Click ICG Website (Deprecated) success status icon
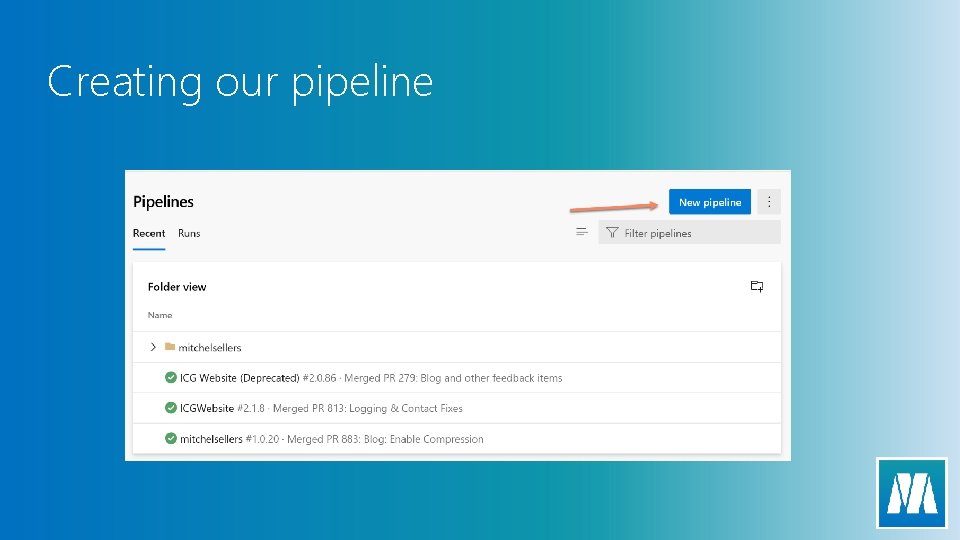 coord(171,378)
